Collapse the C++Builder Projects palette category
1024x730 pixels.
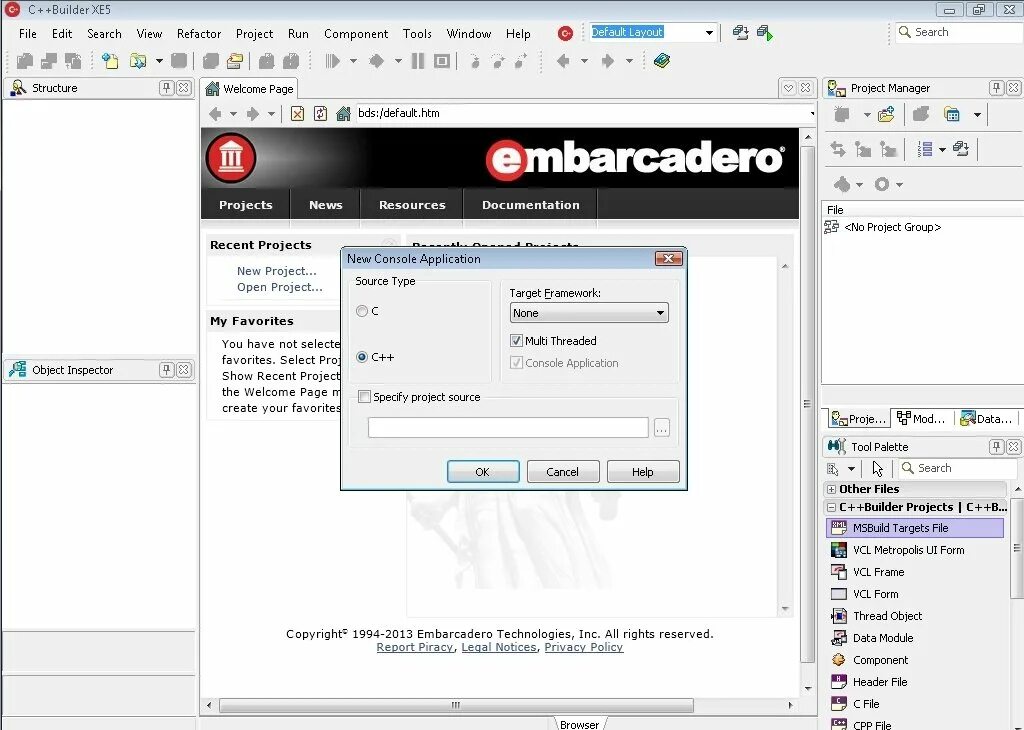[x=831, y=507]
